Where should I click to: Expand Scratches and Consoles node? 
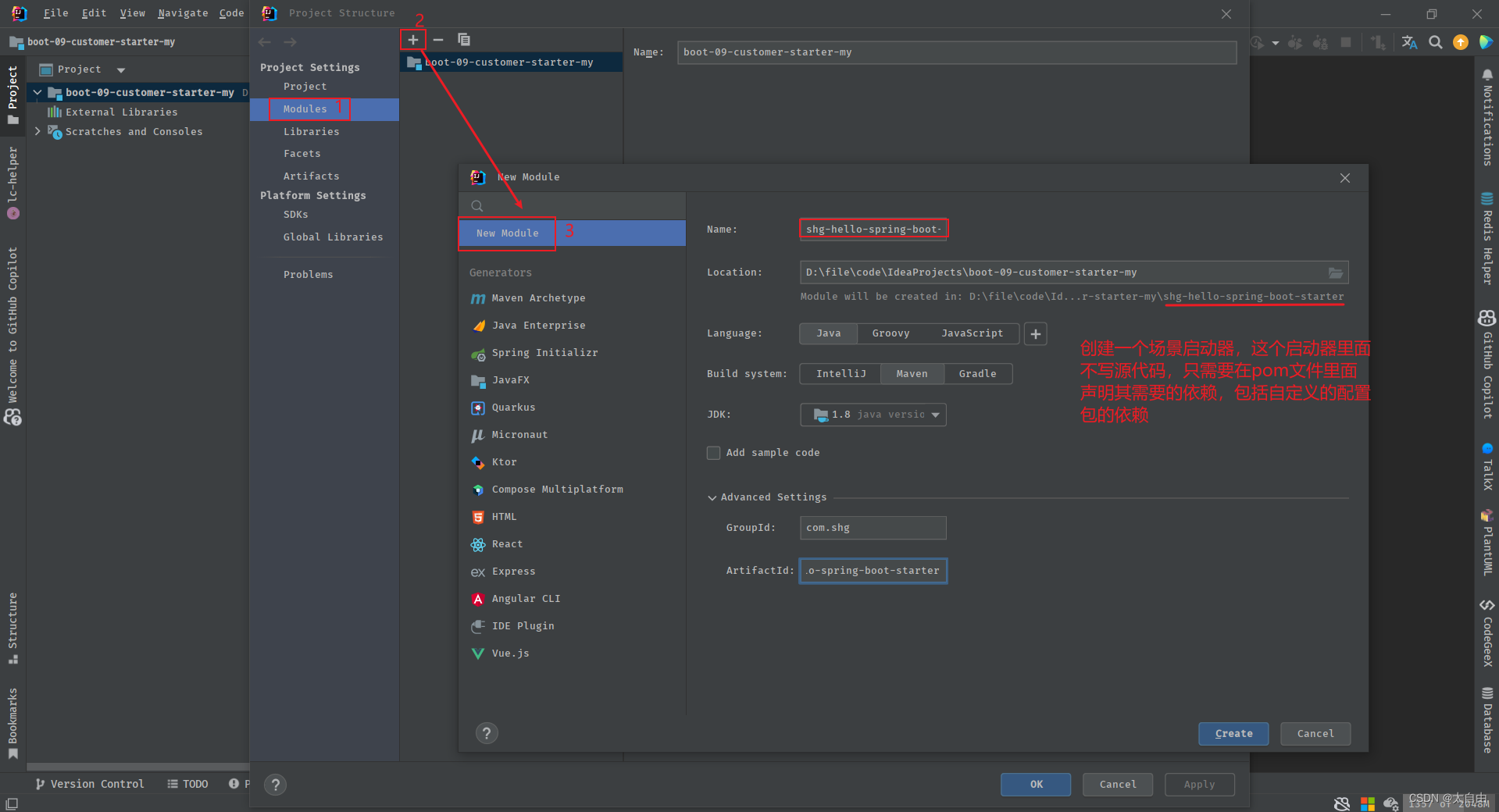click(37, 131)
